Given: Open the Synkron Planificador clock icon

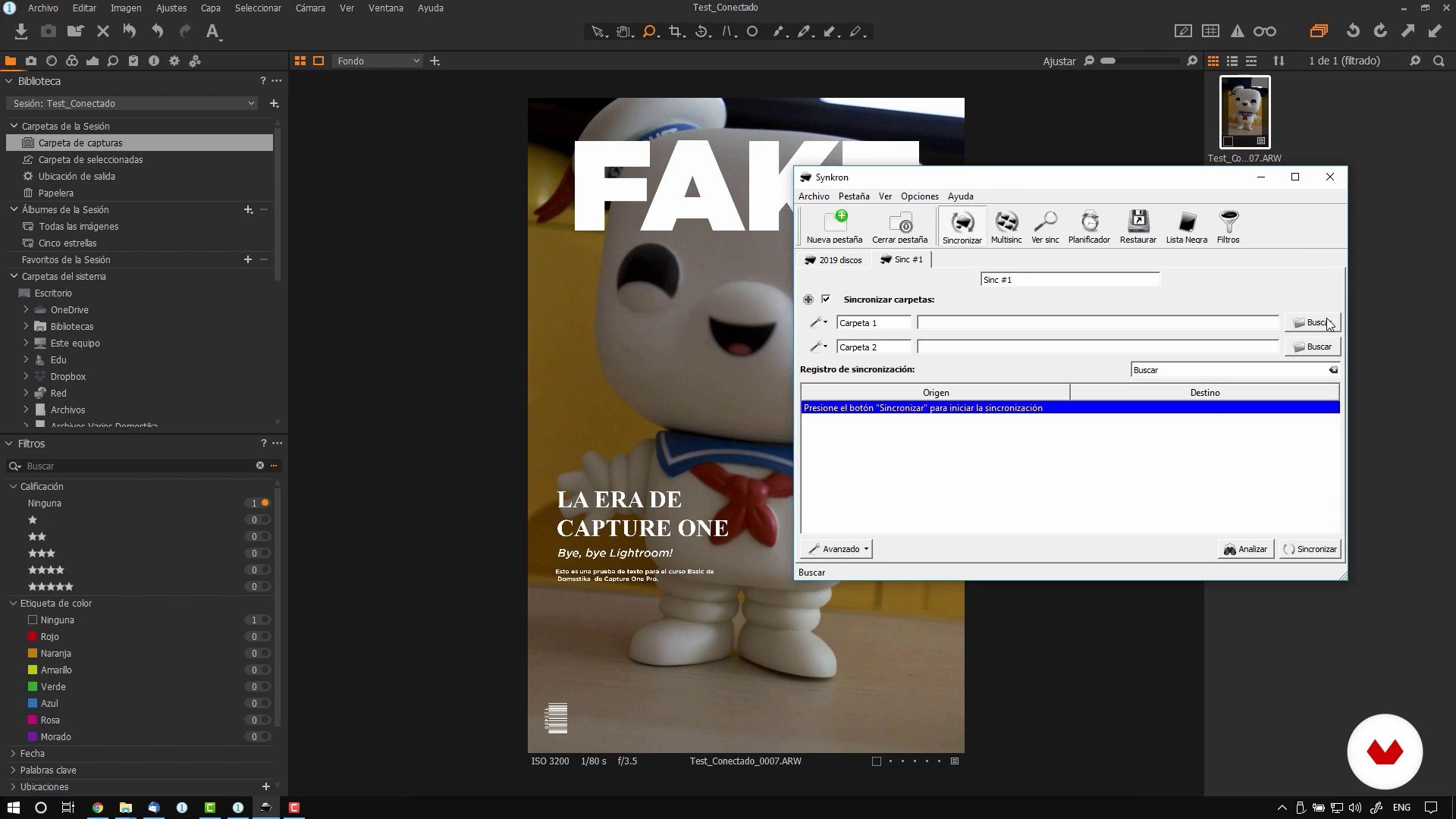Looking at the screenshot, I should click(1089, 227).
